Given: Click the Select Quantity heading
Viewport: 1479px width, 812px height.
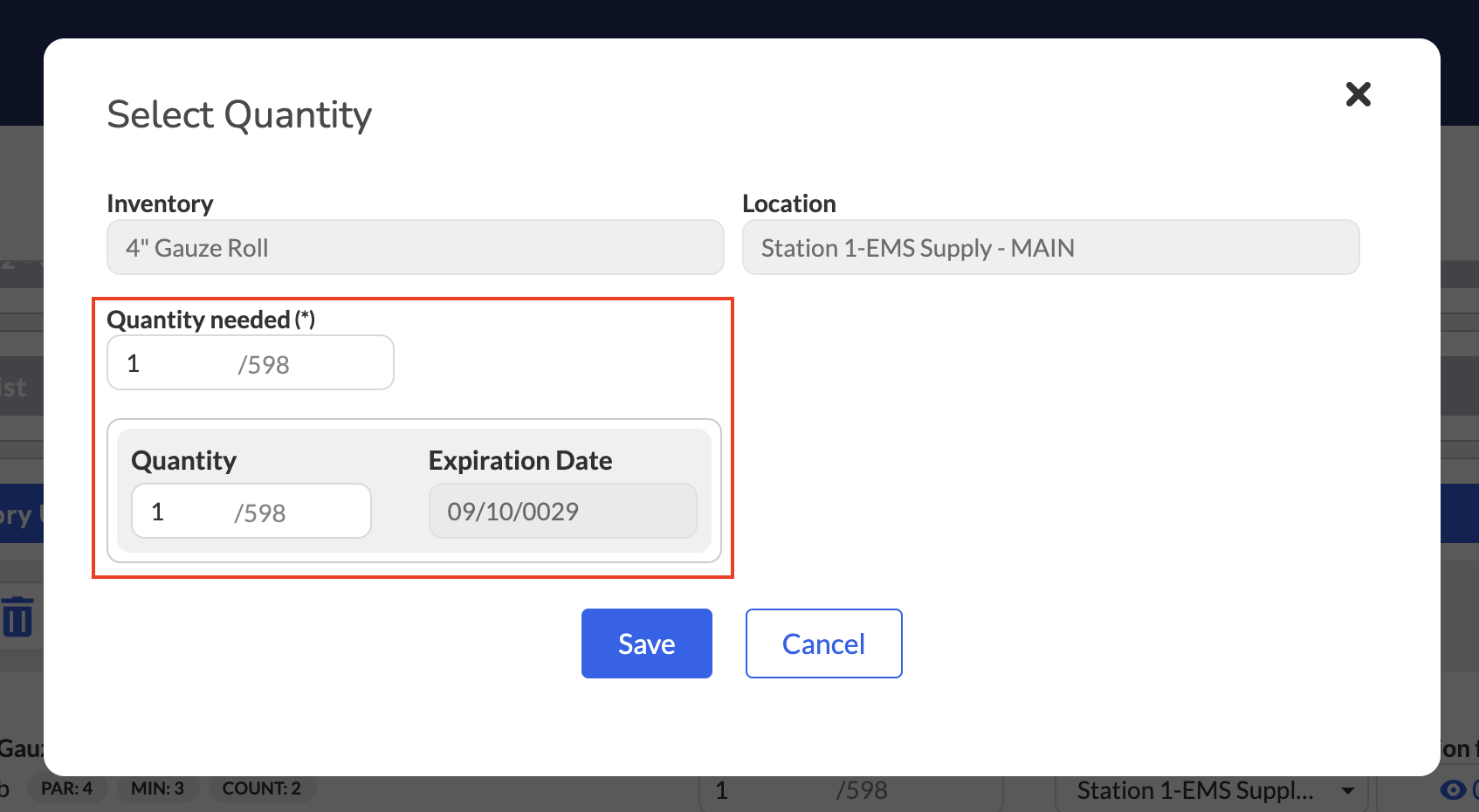Looking at the screenshot, I should coord(239,114).
